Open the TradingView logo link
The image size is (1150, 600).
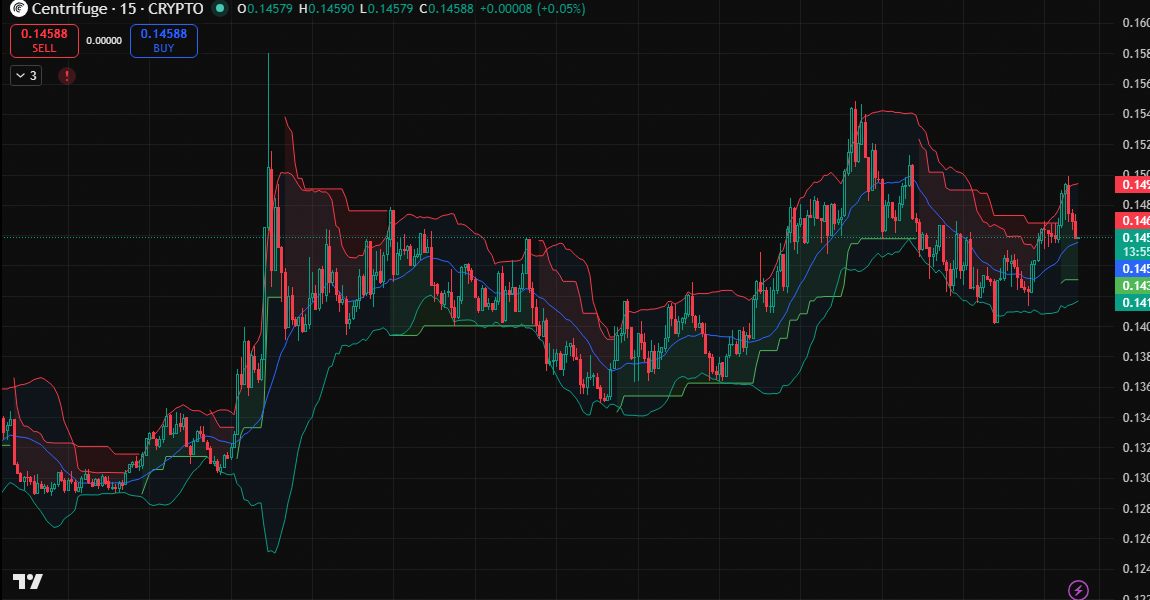click(x=27, y=582)
